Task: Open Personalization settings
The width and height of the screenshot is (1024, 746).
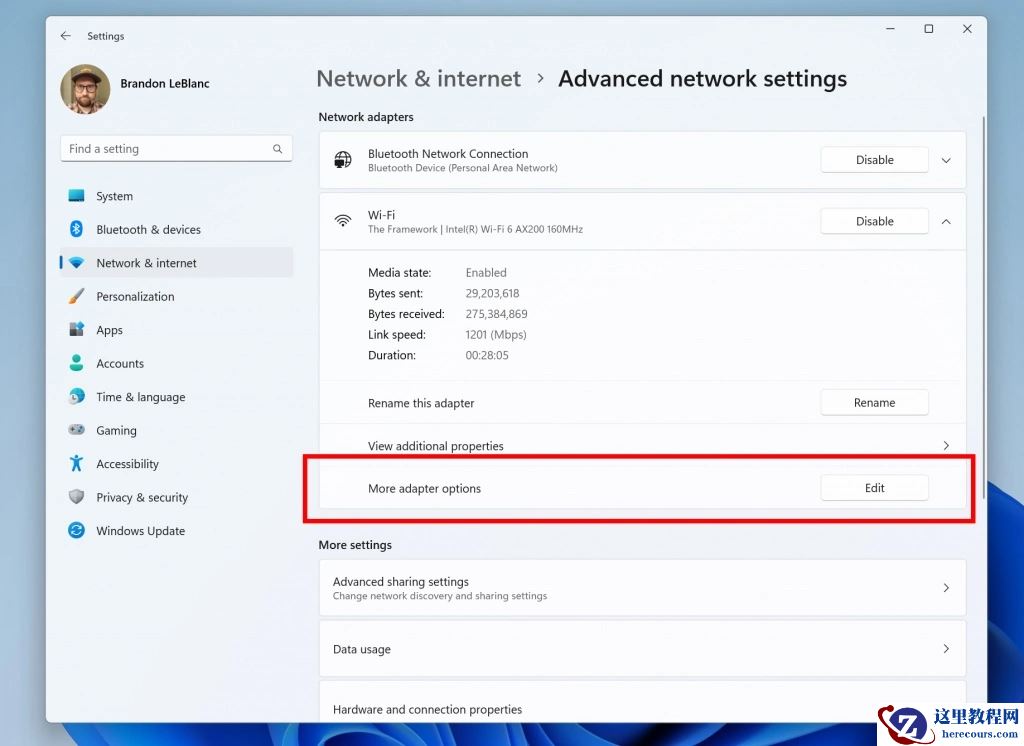Action: point(135,296)
